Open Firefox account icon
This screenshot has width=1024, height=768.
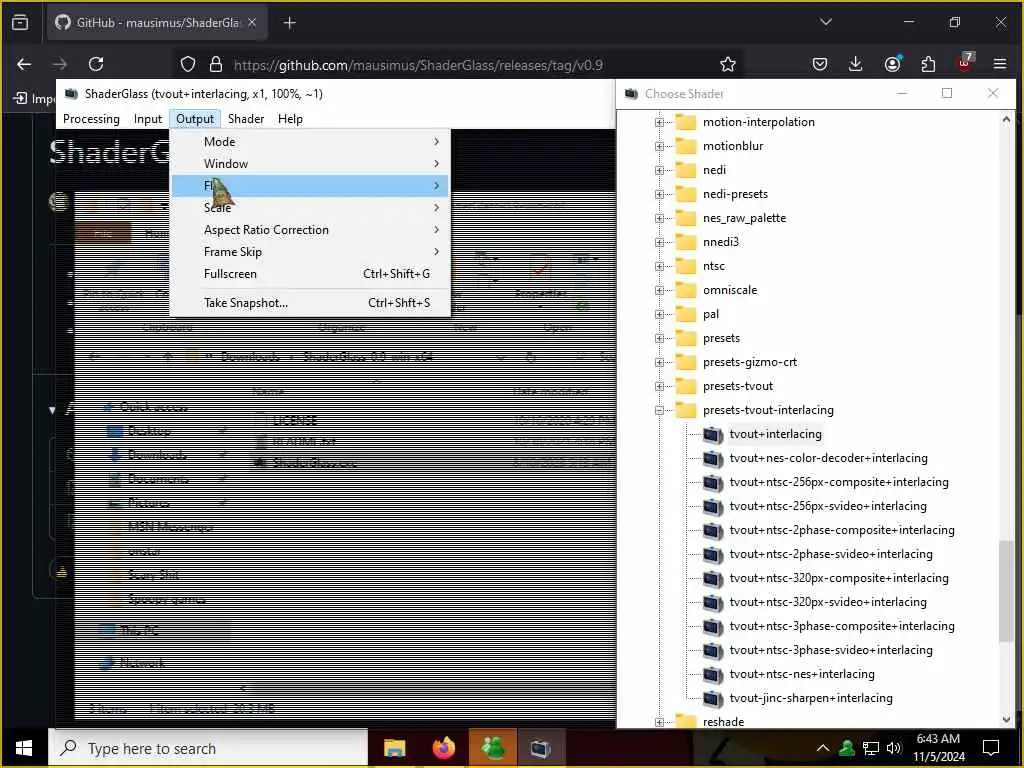click(892, 64)
